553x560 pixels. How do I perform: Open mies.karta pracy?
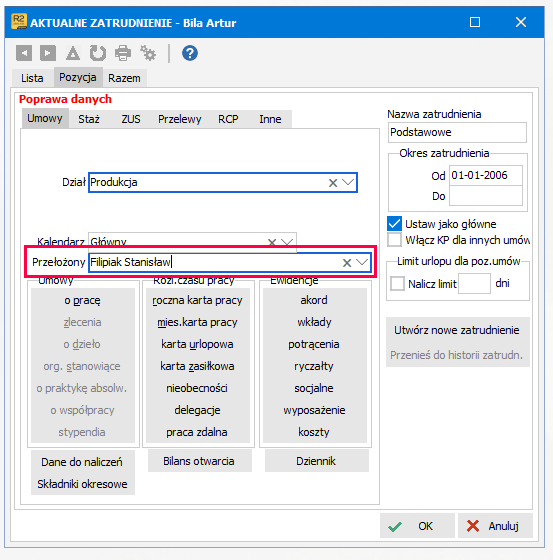pyautogui.click(x=197, y=322)
